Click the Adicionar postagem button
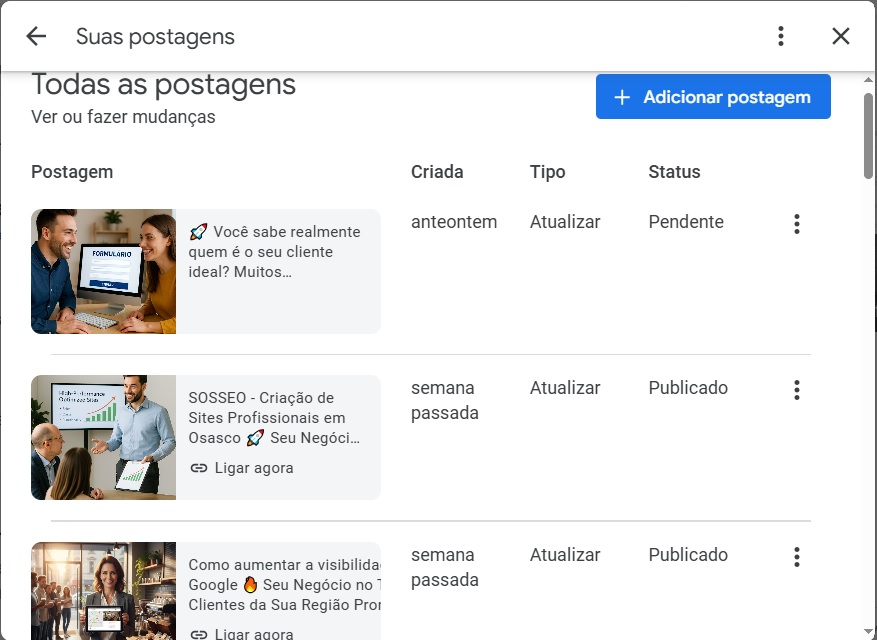 713,96
